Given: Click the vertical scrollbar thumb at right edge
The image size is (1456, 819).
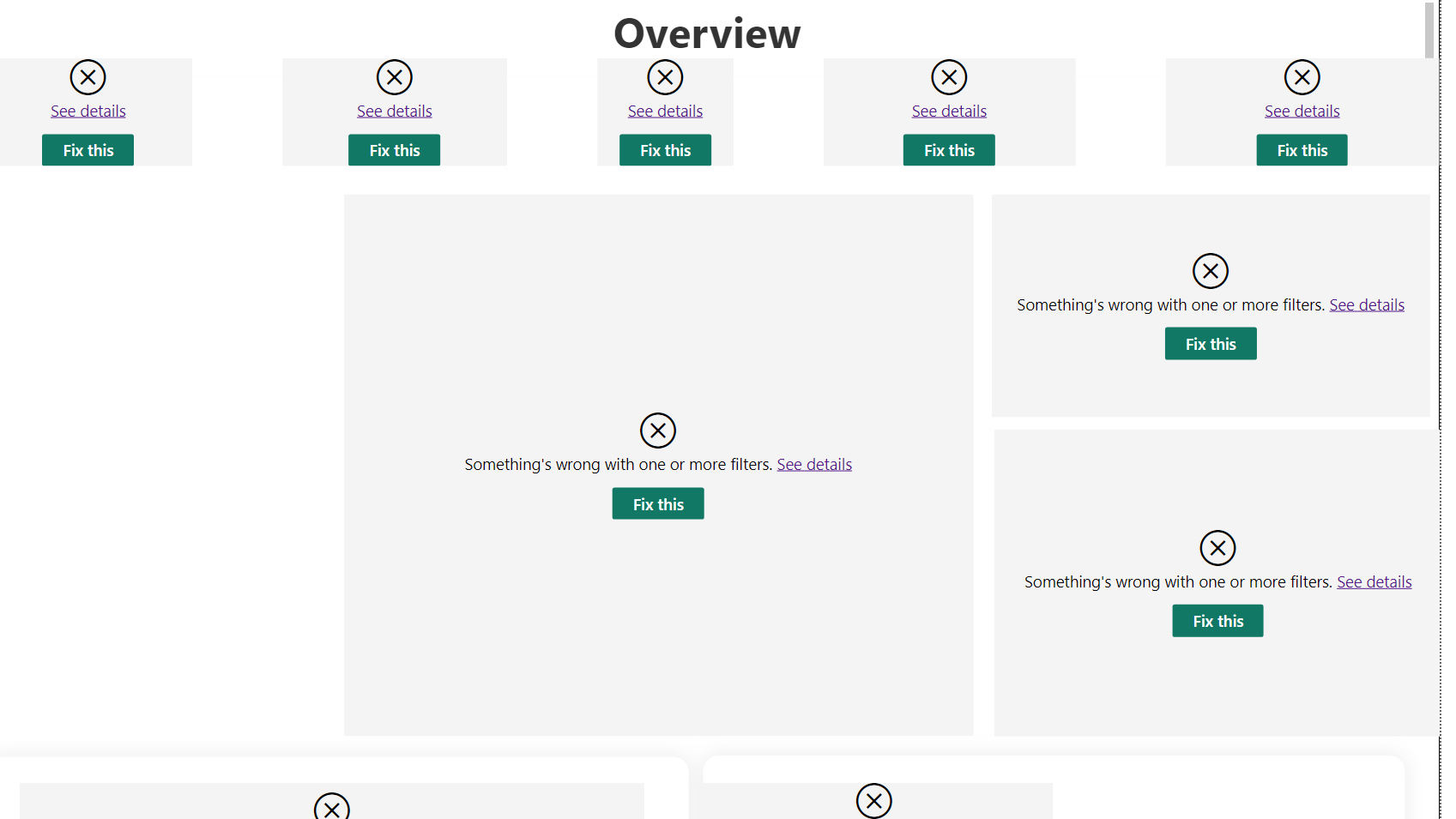Looking at the screenshot, I should point(1429,30).
